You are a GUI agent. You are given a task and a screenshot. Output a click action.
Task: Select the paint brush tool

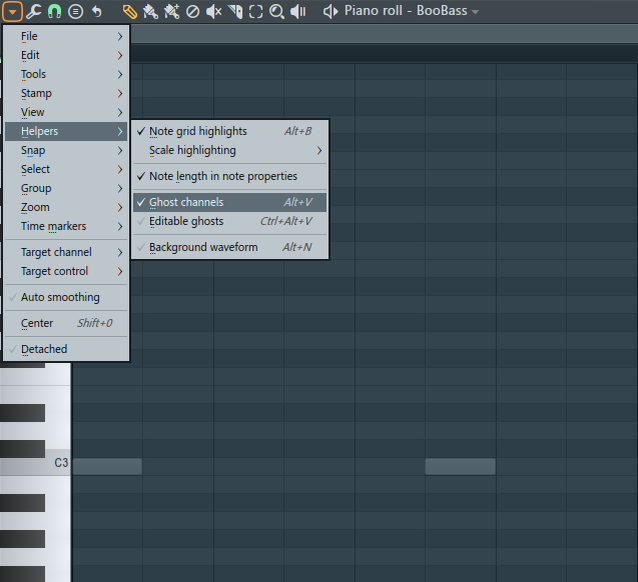(x=151, y=11)
